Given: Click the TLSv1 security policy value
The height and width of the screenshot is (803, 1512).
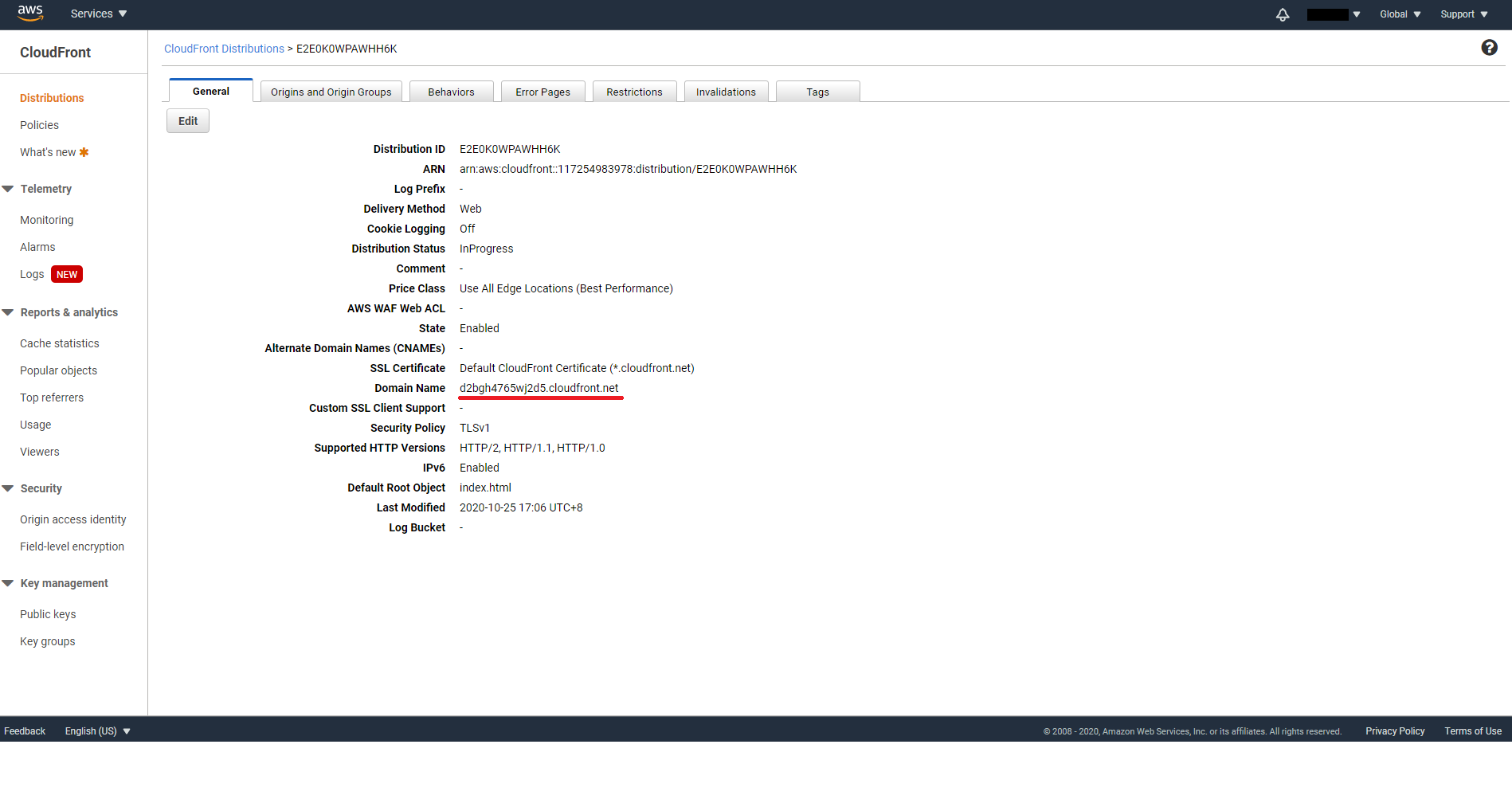Looking at the screenshot, I should [475, 428].
